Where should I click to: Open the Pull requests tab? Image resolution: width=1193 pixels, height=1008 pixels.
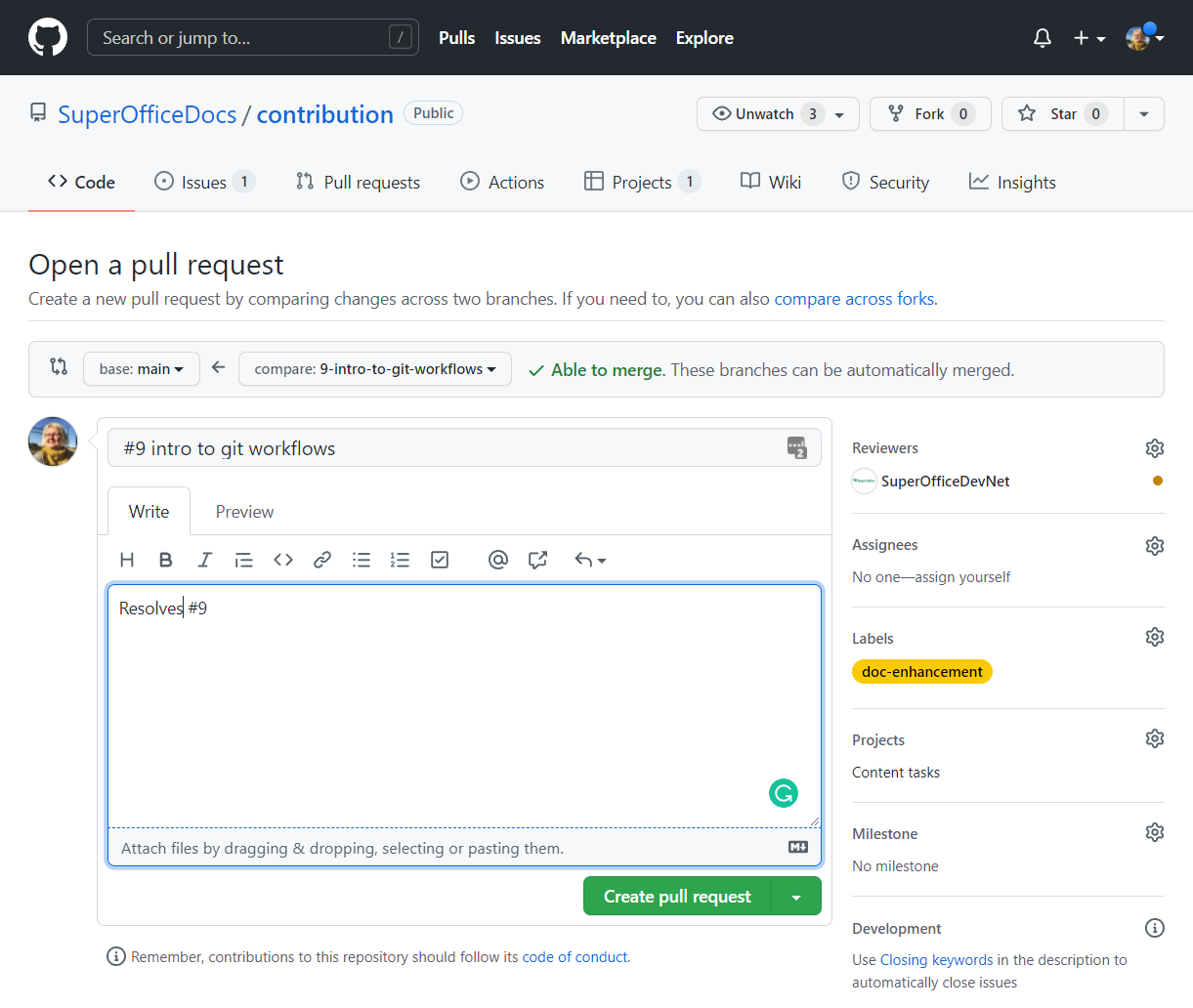[358, 183]
